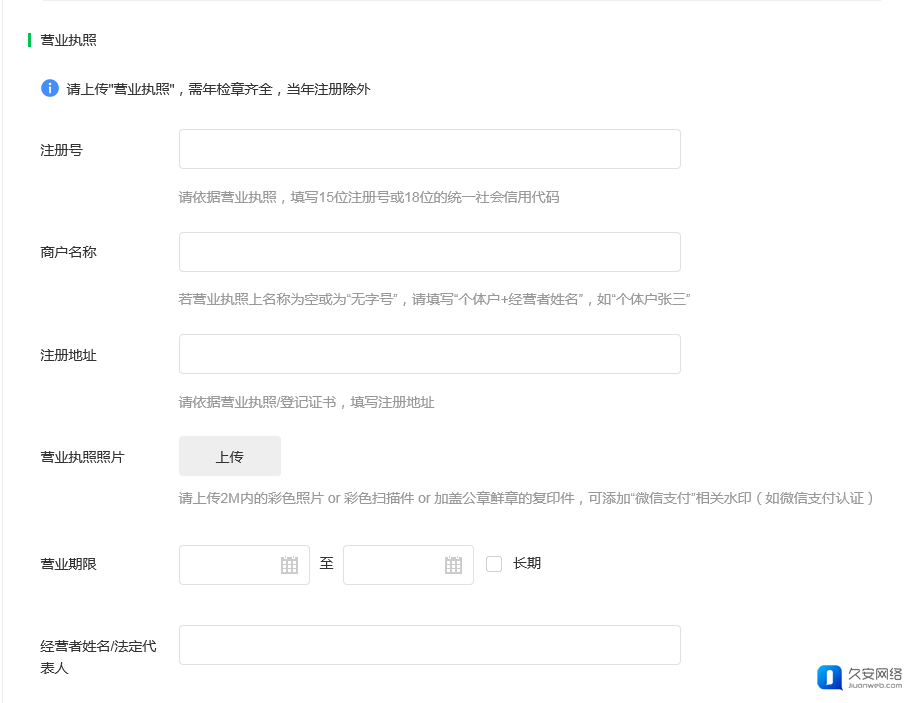The width and height of the screenshot is (920, 703).
Task: Click the 注册地址 field label
Action: click(68, 355)
